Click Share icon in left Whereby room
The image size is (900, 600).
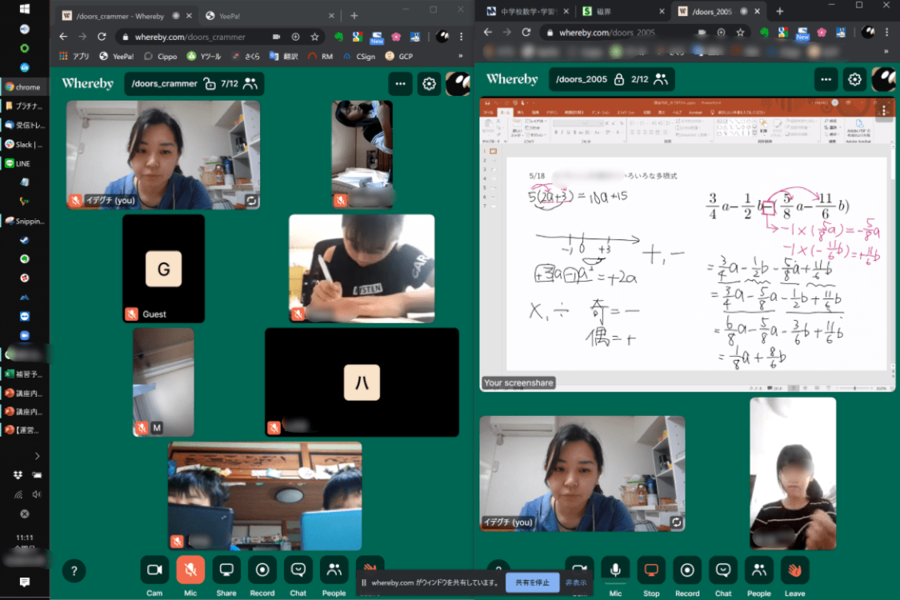[226, 569]
